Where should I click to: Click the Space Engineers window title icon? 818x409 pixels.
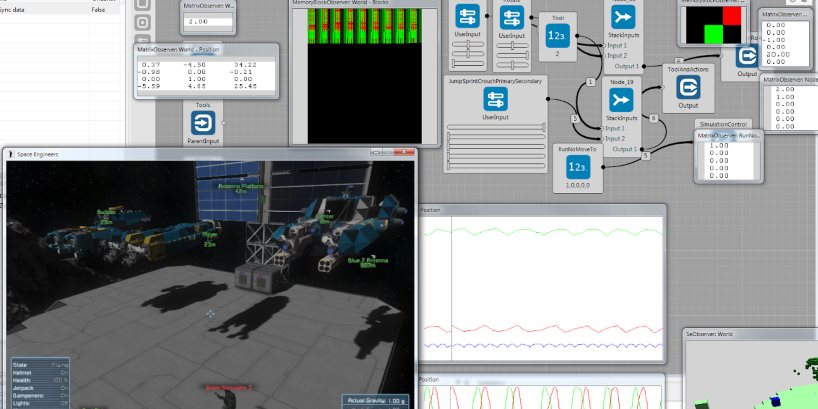pyautogui.click(x=11, y=154)
